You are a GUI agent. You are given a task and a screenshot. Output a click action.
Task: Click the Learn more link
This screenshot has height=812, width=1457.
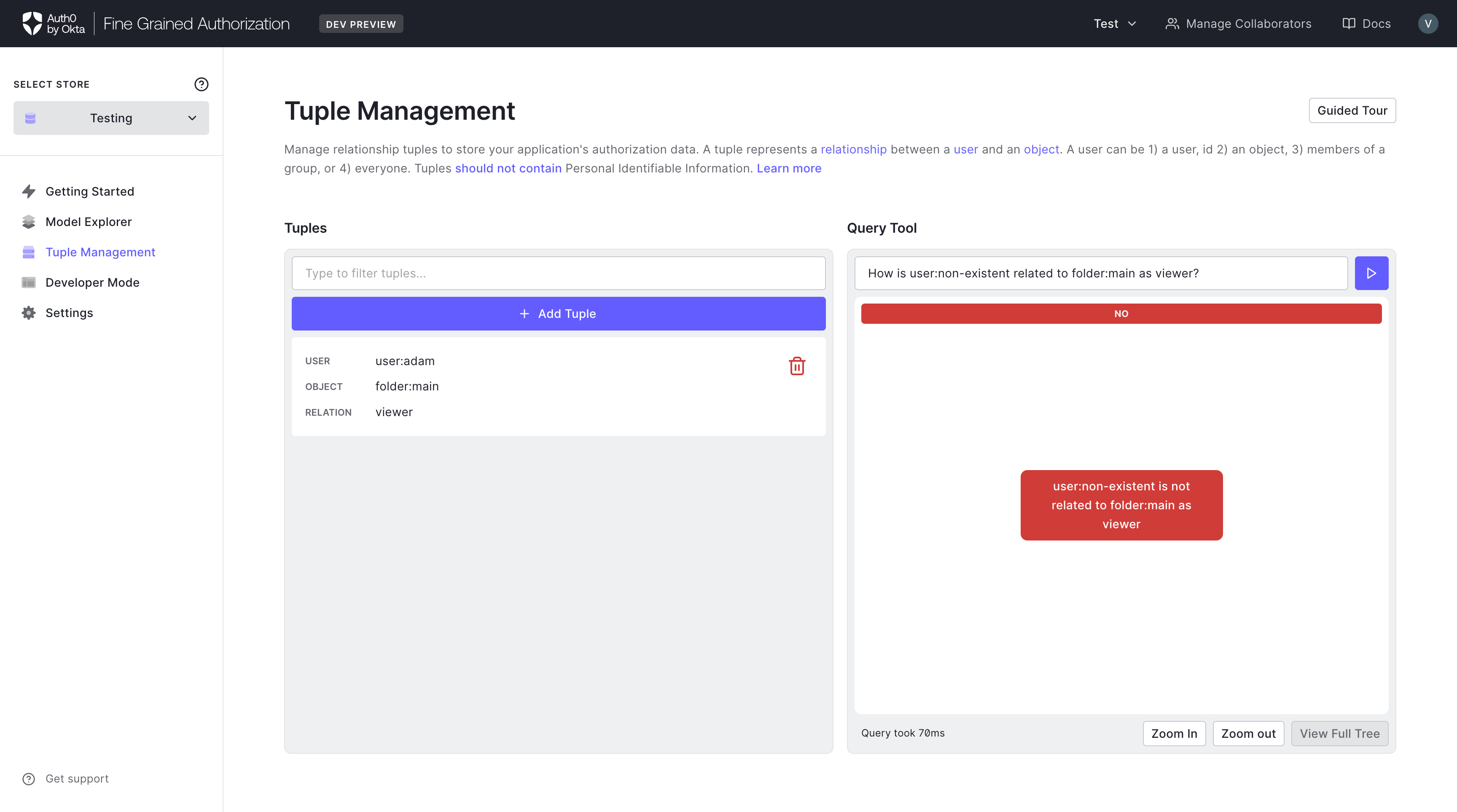[789, 169]
